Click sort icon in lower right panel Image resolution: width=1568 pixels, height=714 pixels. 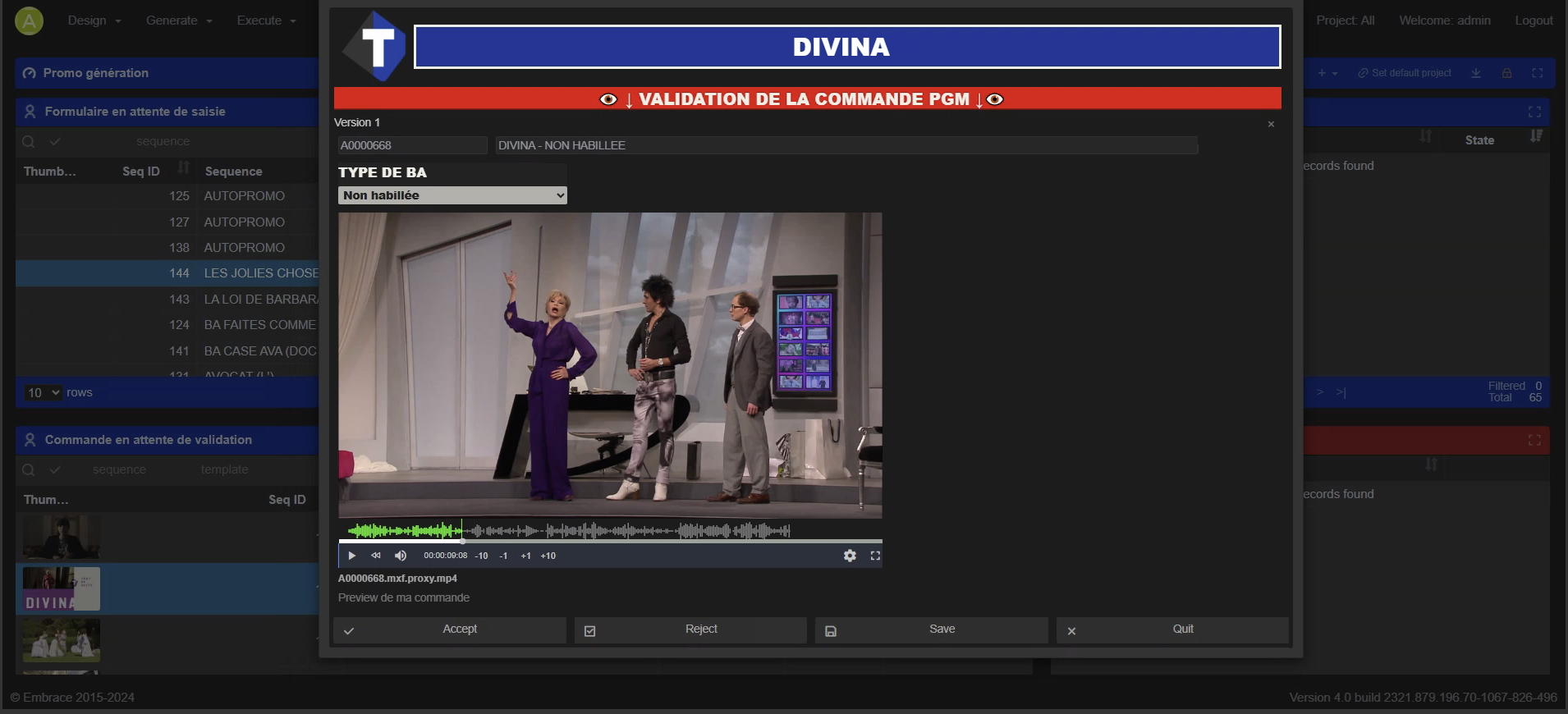(1432, 465)
